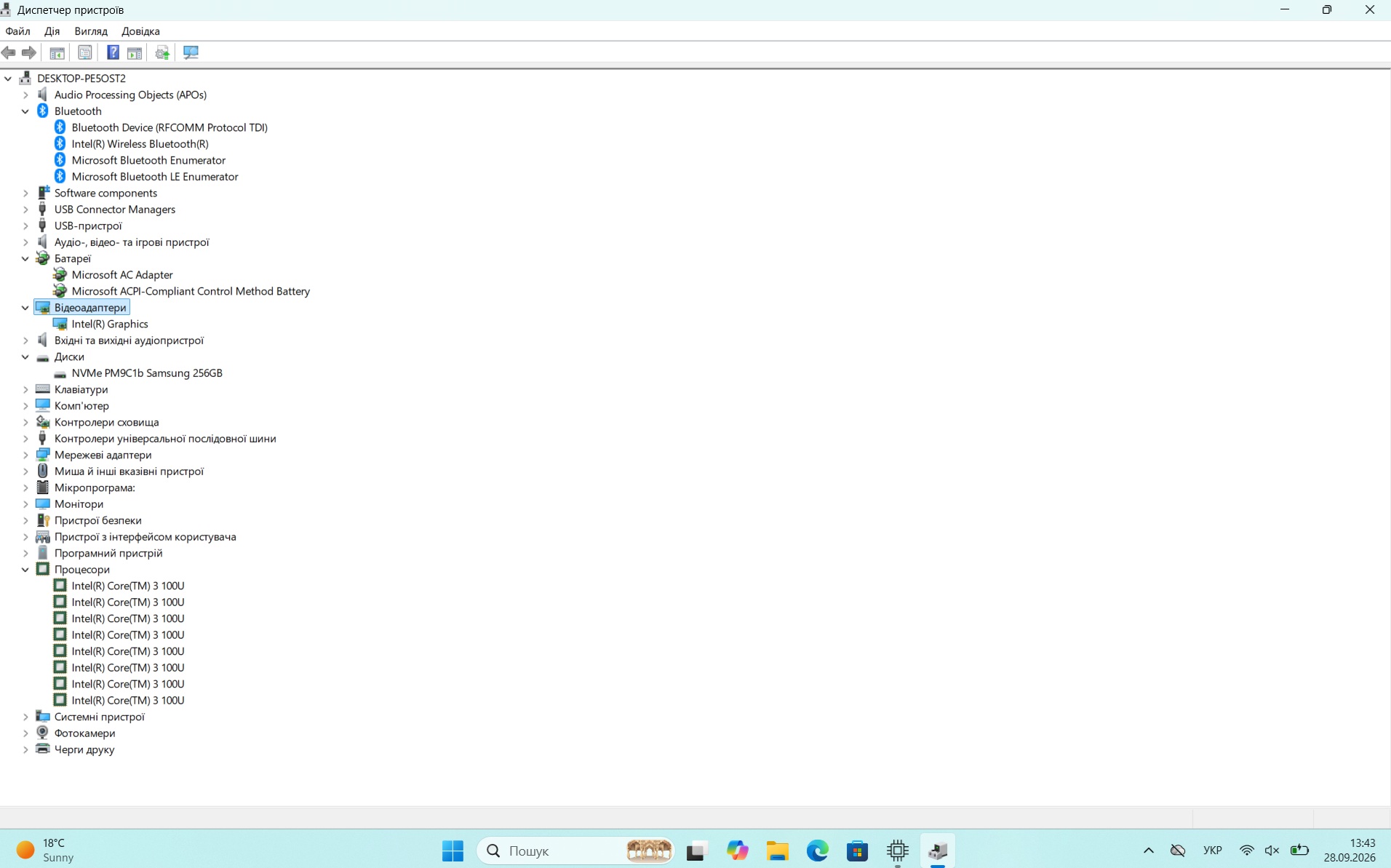The width and height of the screenshot is (1391, 868).
Task: Open the Файл menu
Action: pos(17,31)
